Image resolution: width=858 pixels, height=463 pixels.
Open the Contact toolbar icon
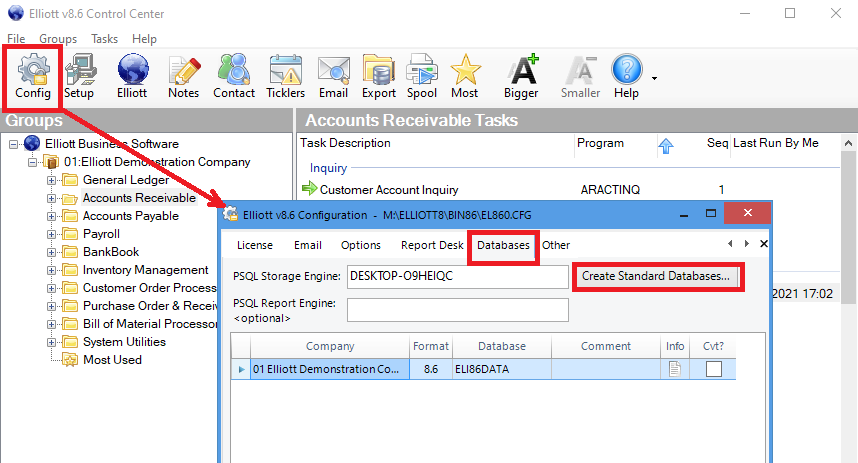tap(234, 77)
